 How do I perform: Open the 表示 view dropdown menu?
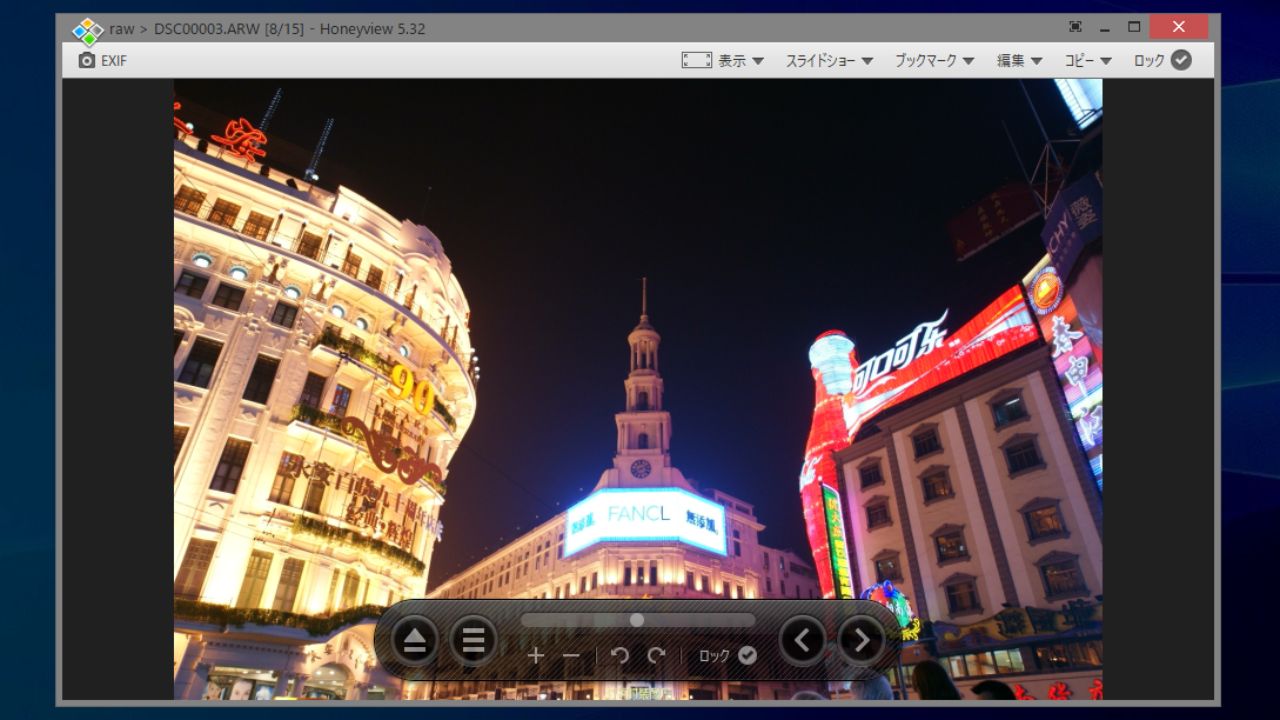pos(741,61)
